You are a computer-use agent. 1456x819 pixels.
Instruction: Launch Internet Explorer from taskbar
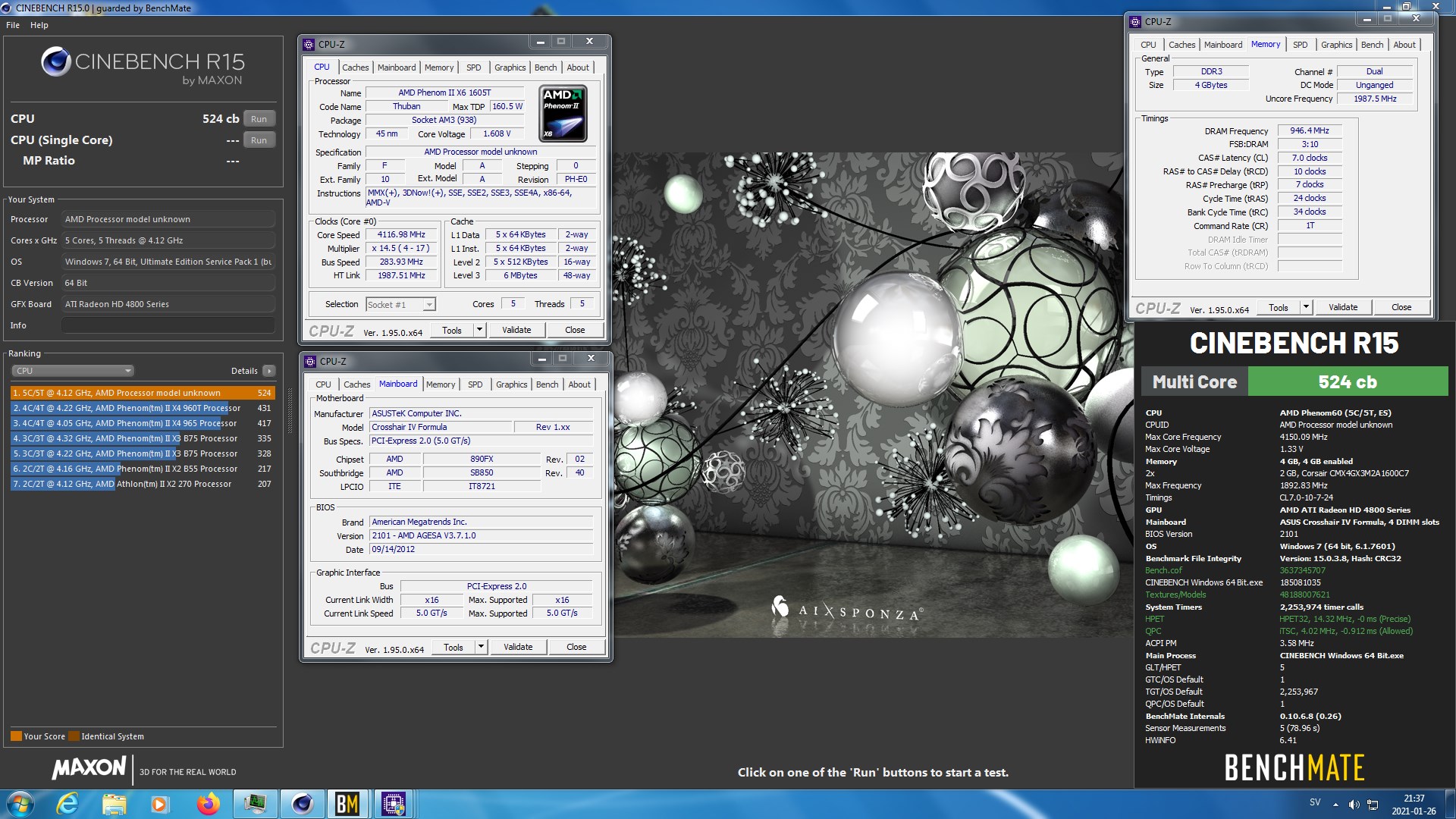pyautogui.click(x=68, y=804)
